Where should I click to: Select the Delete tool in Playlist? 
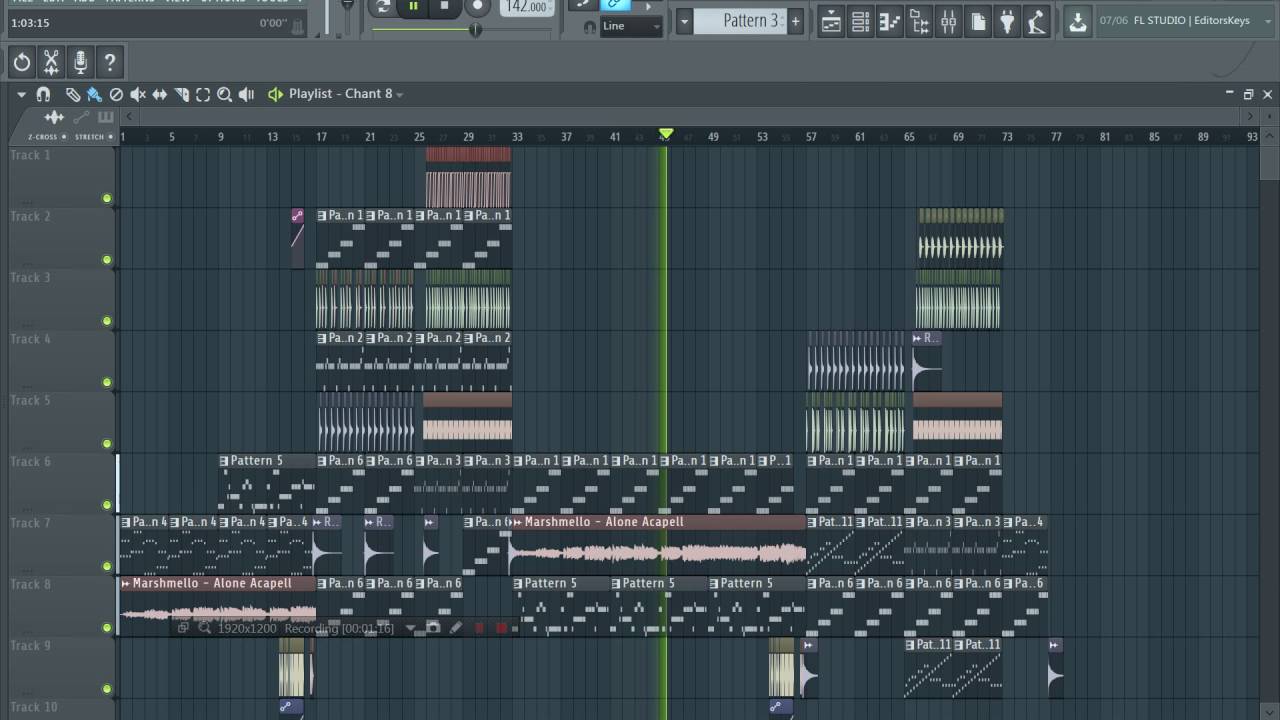pos(116,94)
